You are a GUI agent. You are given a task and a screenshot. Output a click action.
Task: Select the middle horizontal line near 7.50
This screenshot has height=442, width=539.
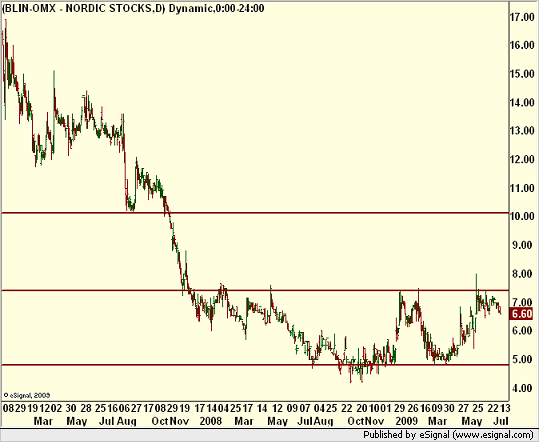(x=255, y=290)
